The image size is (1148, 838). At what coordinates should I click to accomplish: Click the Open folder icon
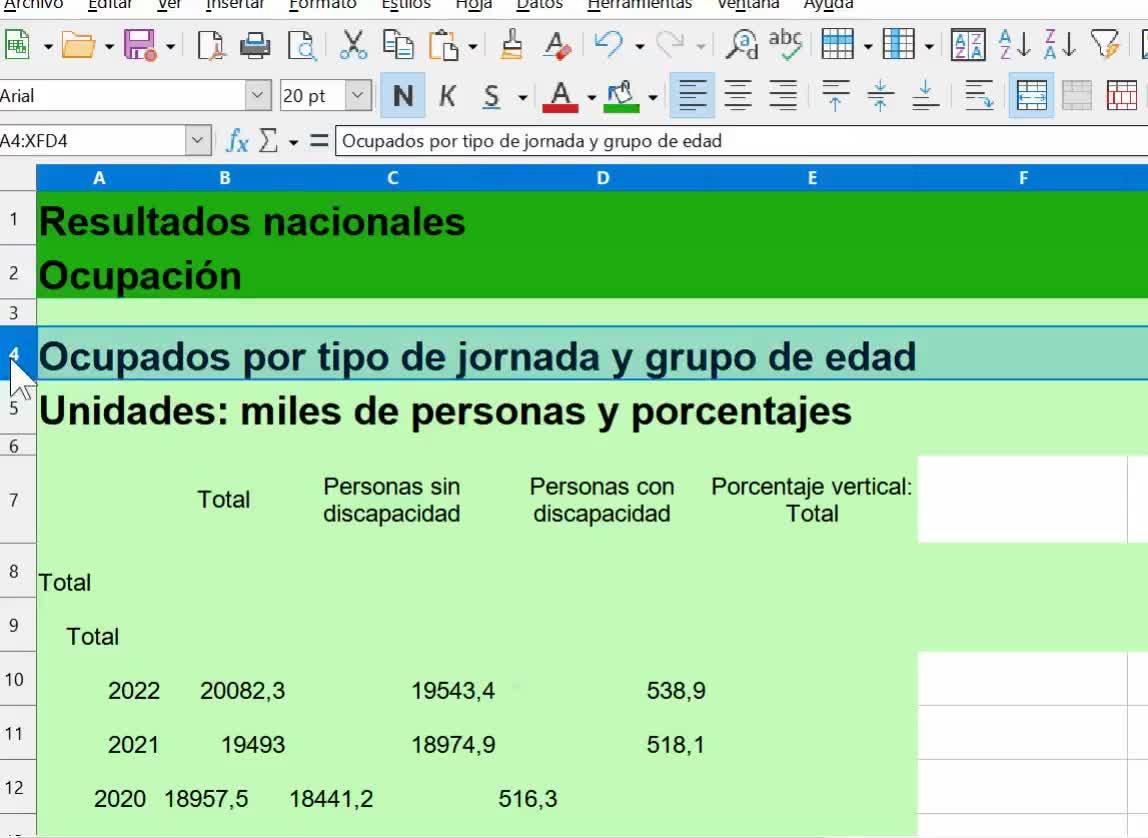[78, 45]
